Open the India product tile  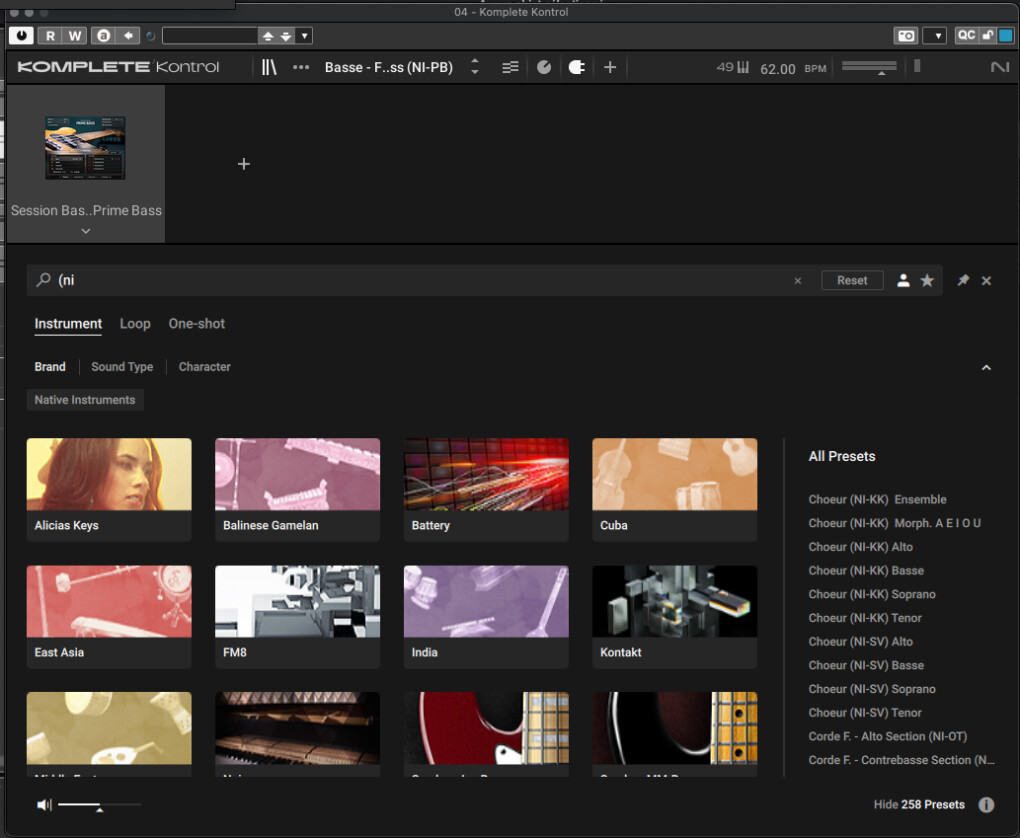[486, 616]
